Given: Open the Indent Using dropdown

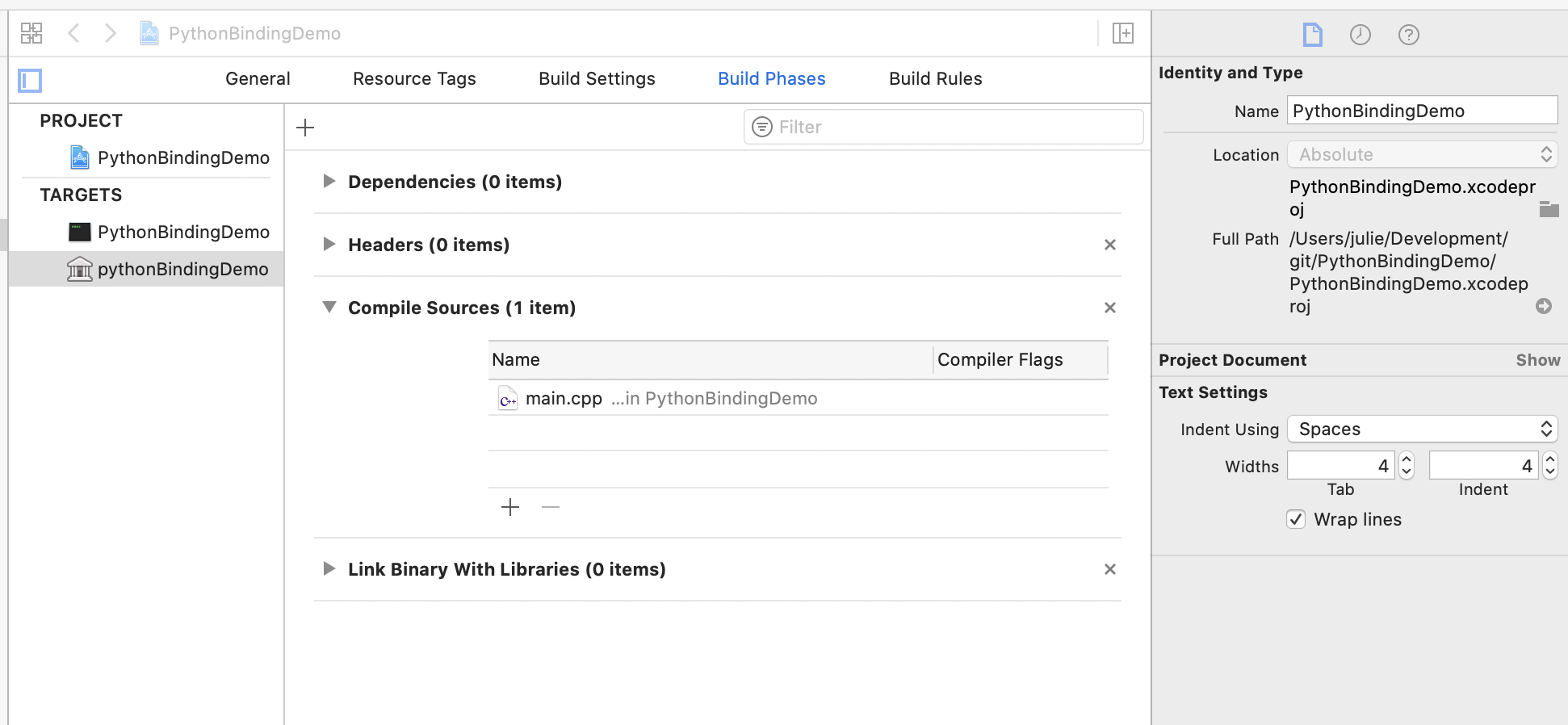Looking at the screenshot, I should coord(1423,429).
